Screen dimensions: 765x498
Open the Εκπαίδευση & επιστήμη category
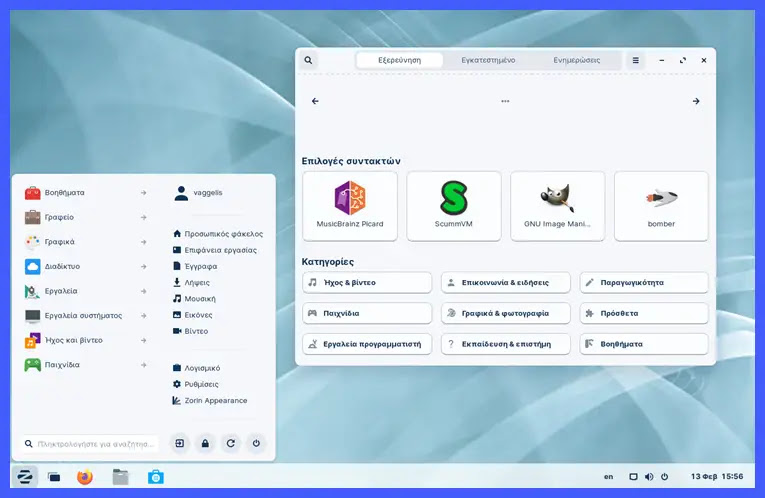(x=505, y=344)
